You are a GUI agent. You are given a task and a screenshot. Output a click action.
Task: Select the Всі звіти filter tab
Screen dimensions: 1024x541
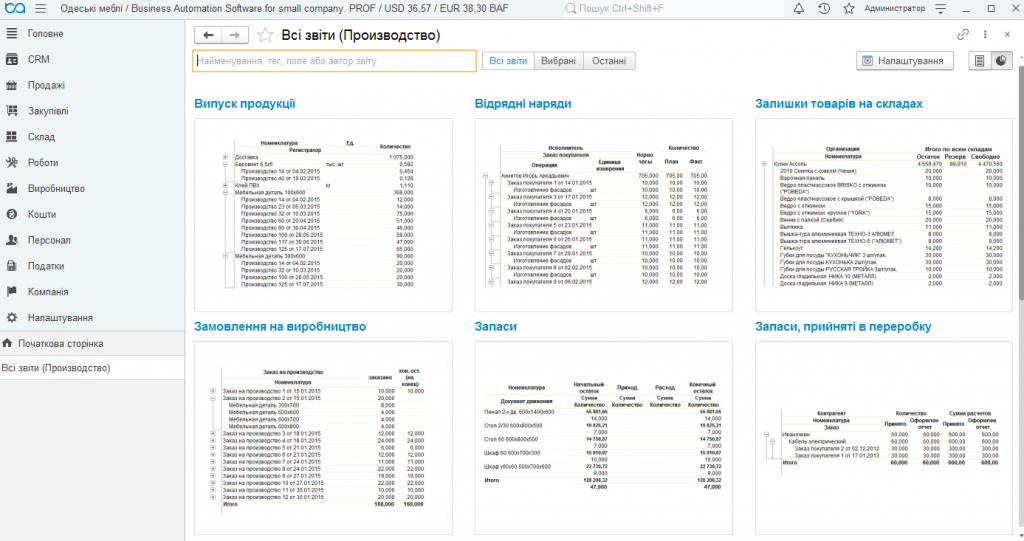click(x=508, y=61)
